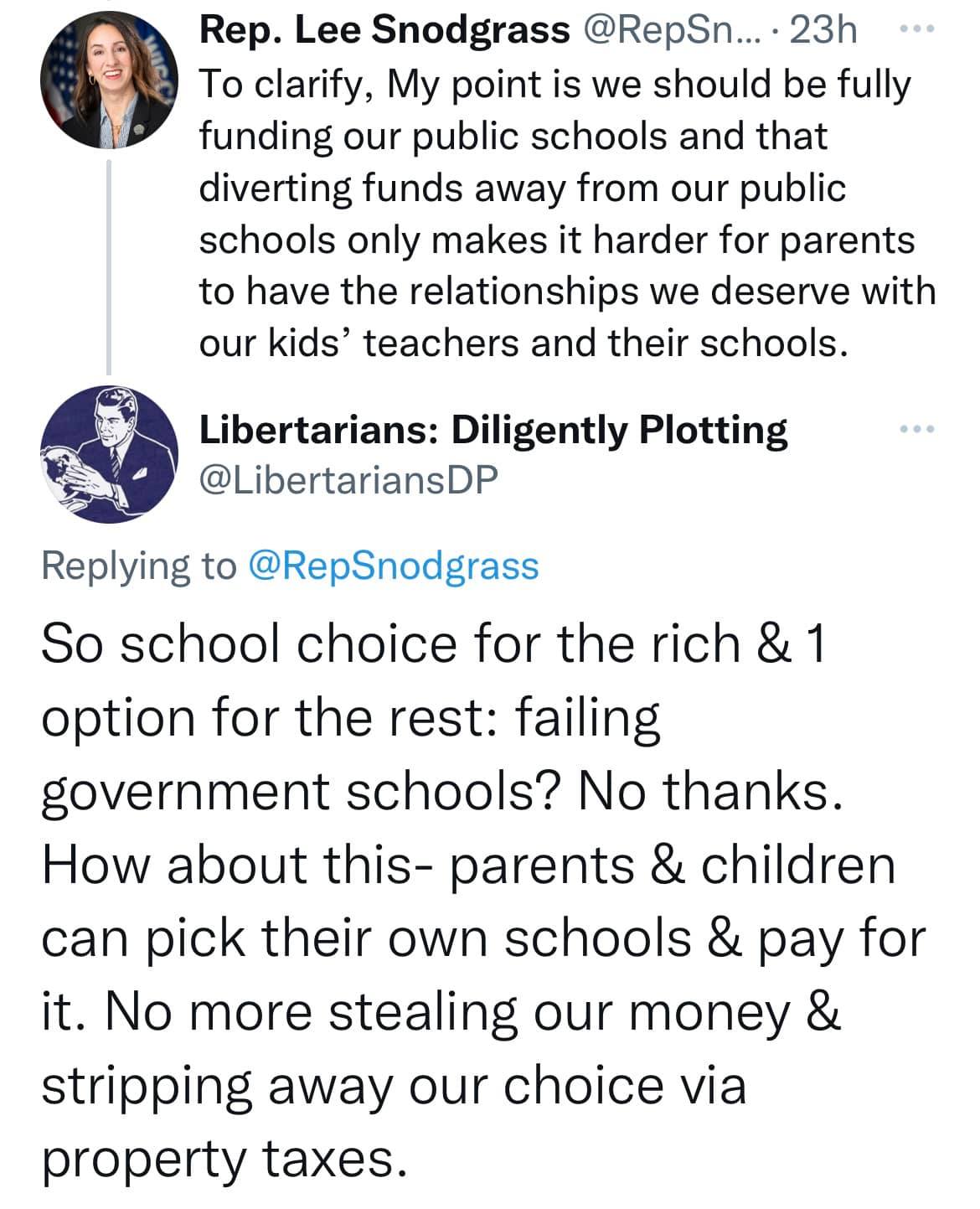Open the 23h timestamp link
Viewport: 980px width, 1209px height.
(823, 31)
